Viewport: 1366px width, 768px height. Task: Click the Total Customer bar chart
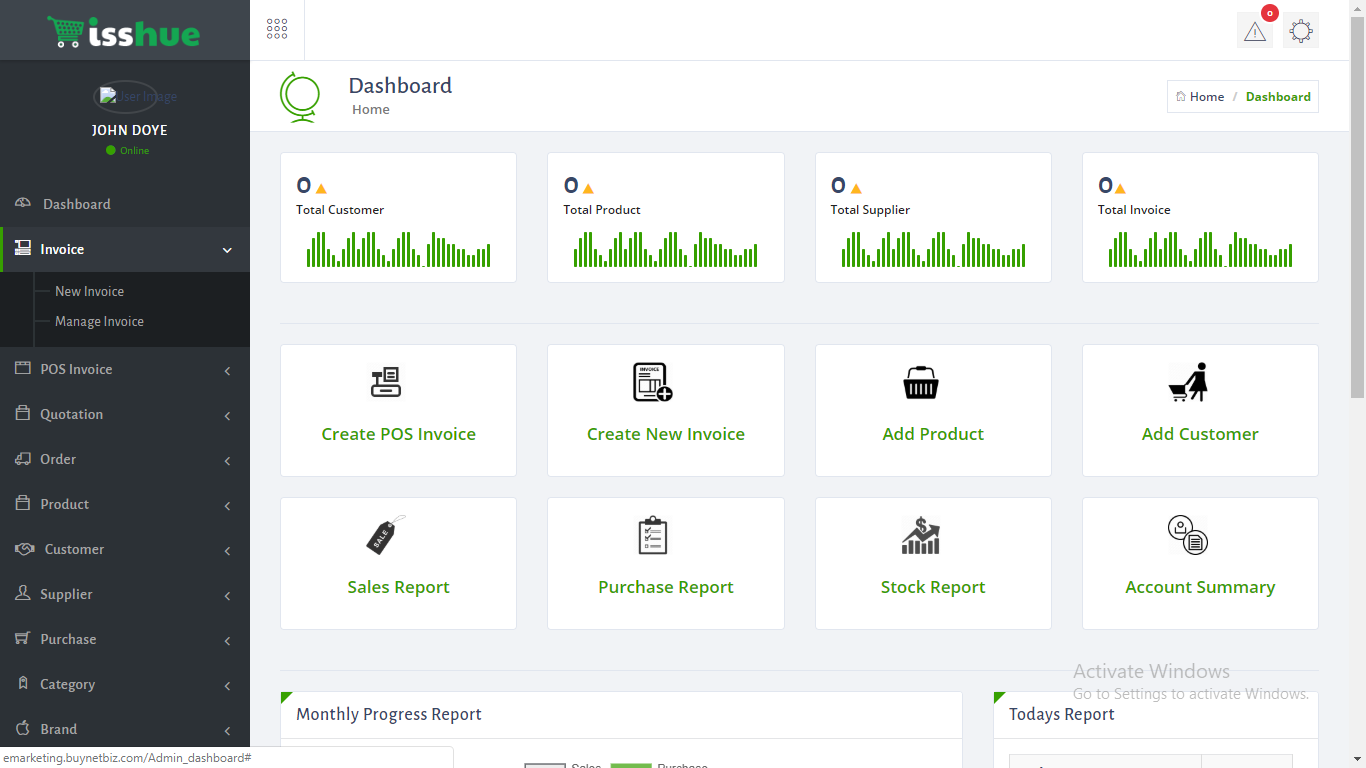coord(398,249)
